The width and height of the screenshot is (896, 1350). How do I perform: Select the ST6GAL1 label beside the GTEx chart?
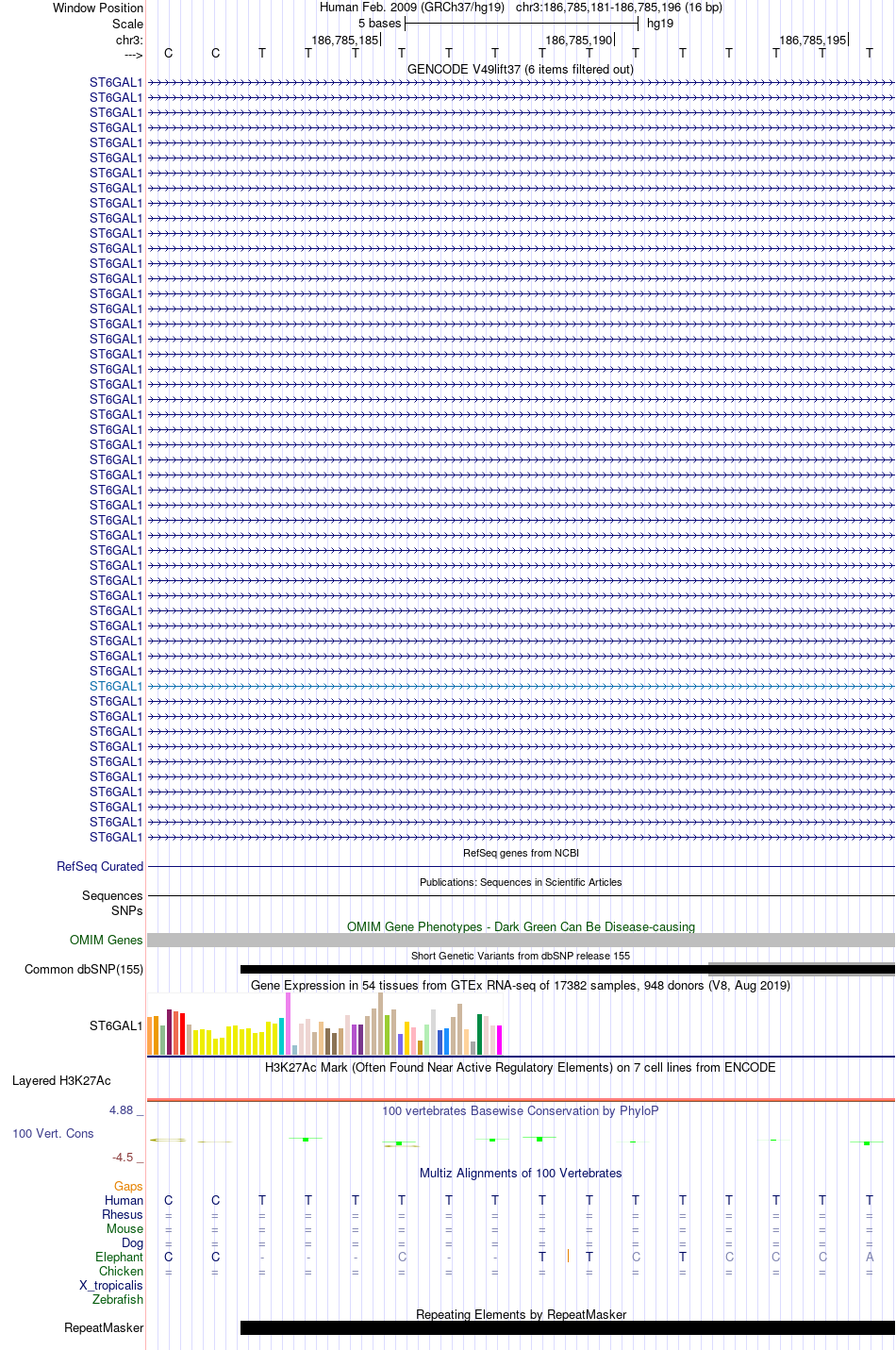(116, 1025)
